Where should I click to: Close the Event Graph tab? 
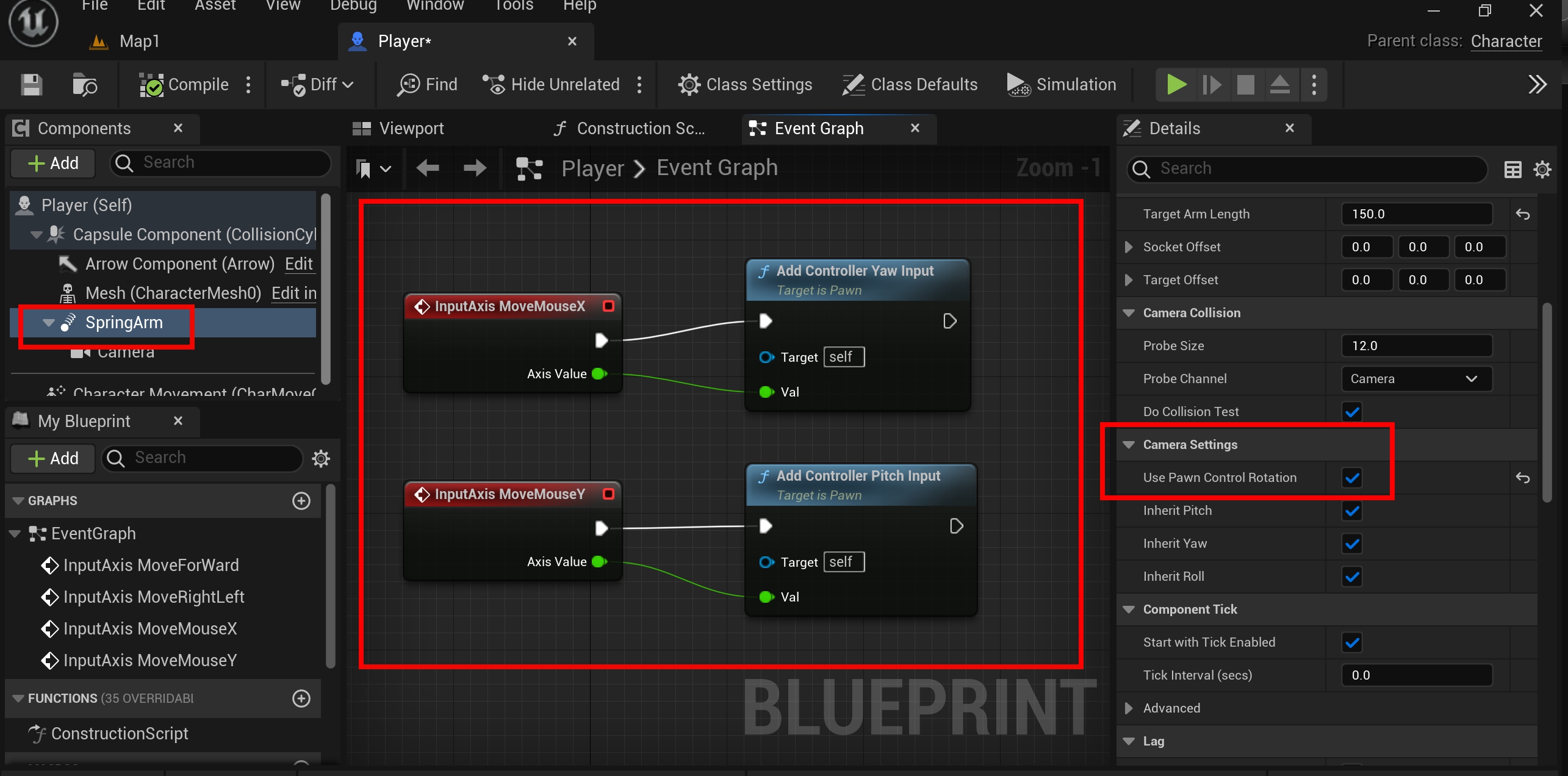tap(915, 128)
